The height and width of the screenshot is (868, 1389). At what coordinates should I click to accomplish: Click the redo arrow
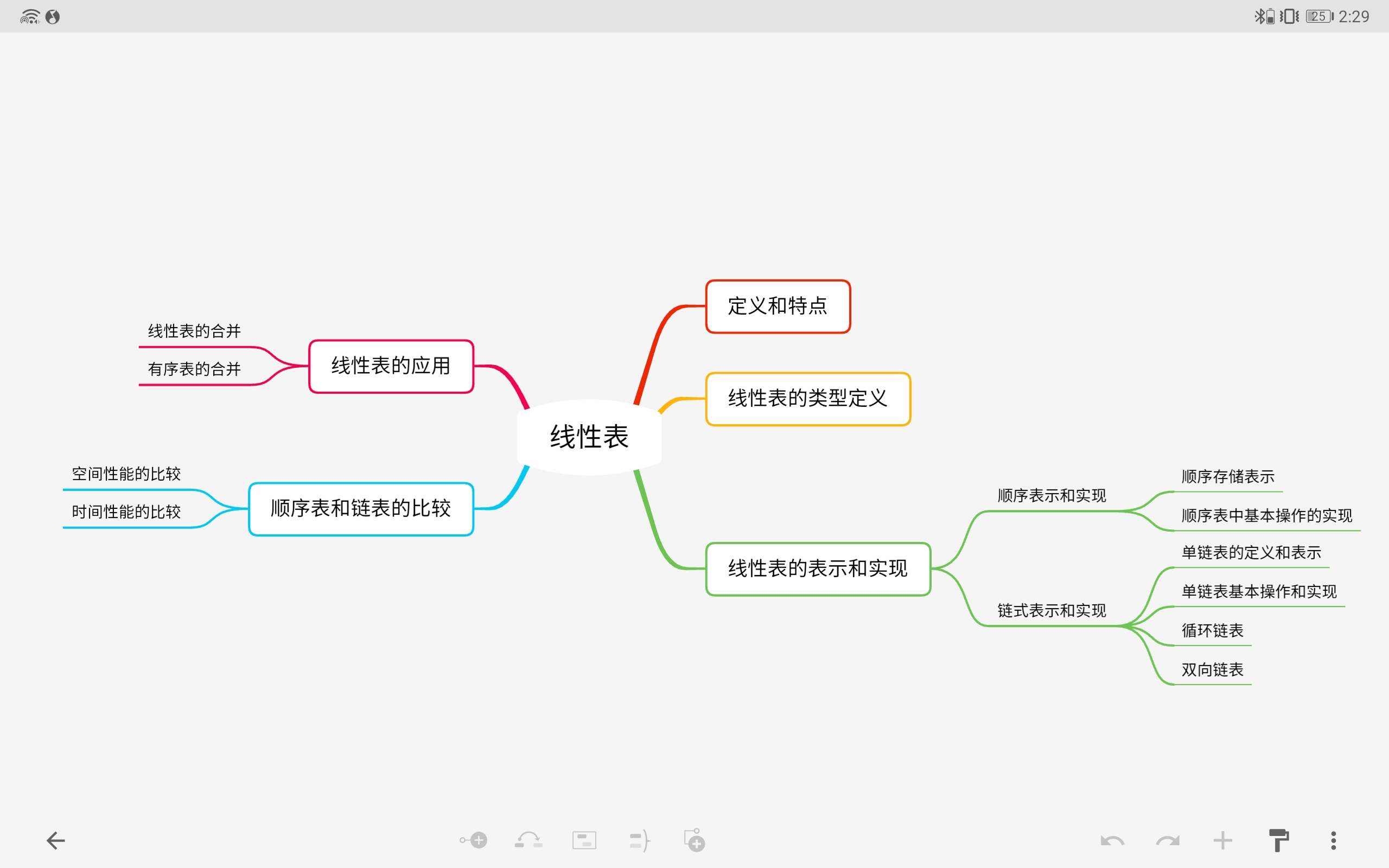(1168, 841)
